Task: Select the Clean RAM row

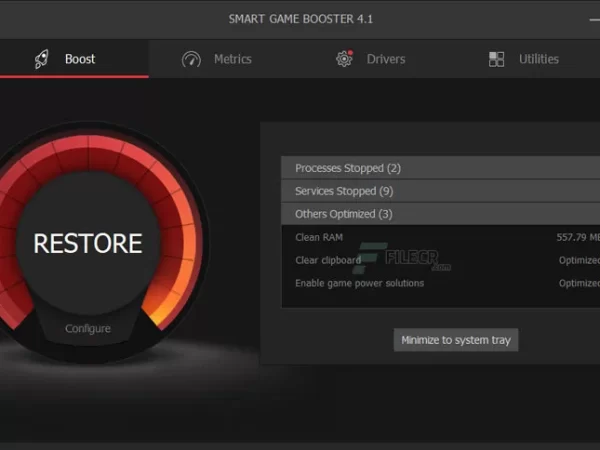Action: click(x=440, y=237)
